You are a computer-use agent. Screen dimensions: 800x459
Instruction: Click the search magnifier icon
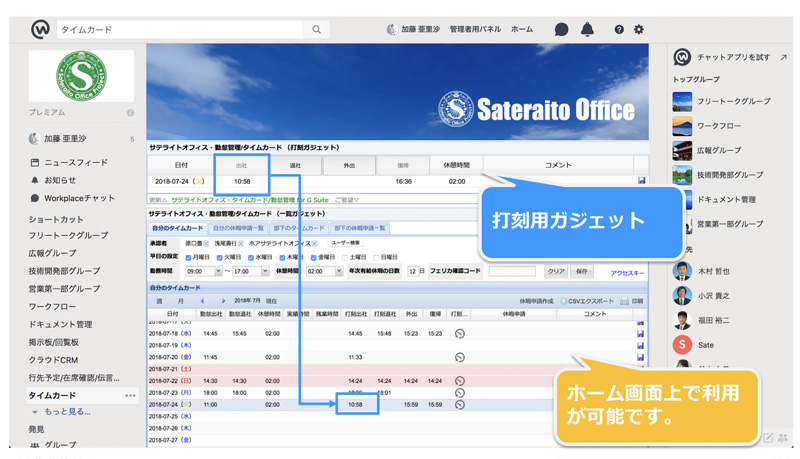316,30
